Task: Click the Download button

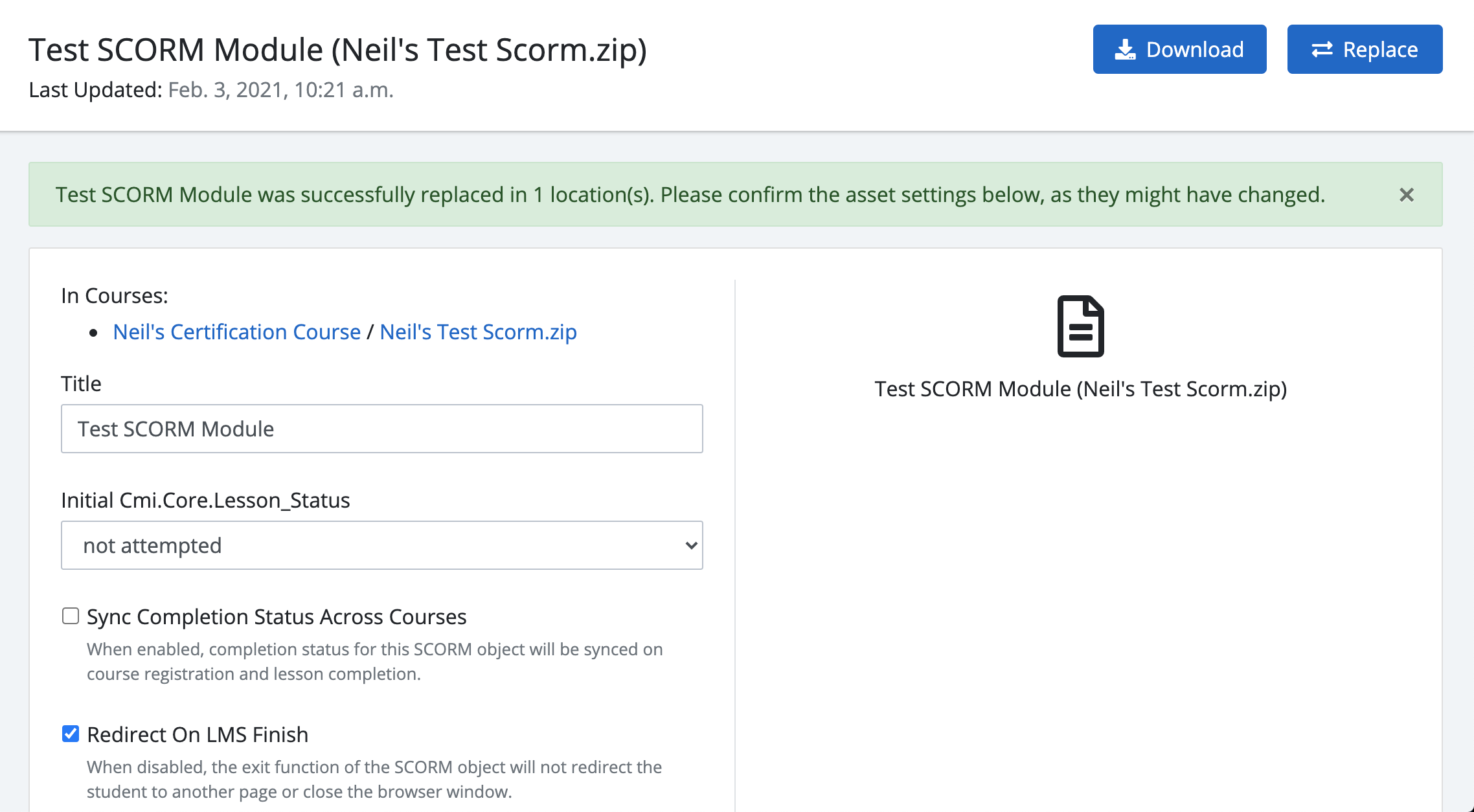Action: (x=1179, y=49)
